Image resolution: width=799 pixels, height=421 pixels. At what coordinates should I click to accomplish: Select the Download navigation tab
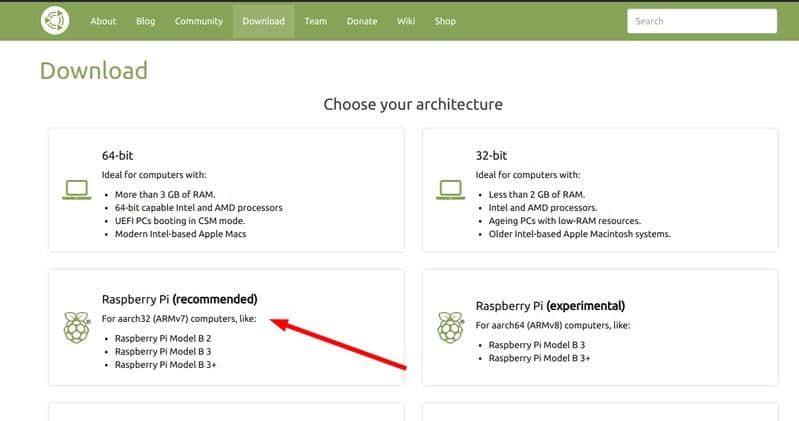click(x=263, y=21)
